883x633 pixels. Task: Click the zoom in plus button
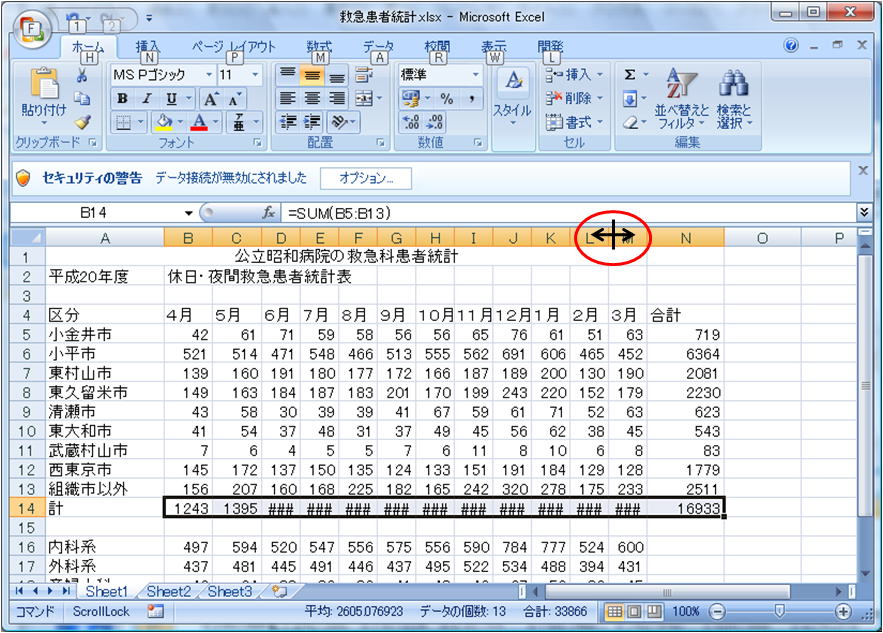coord(843,612)
